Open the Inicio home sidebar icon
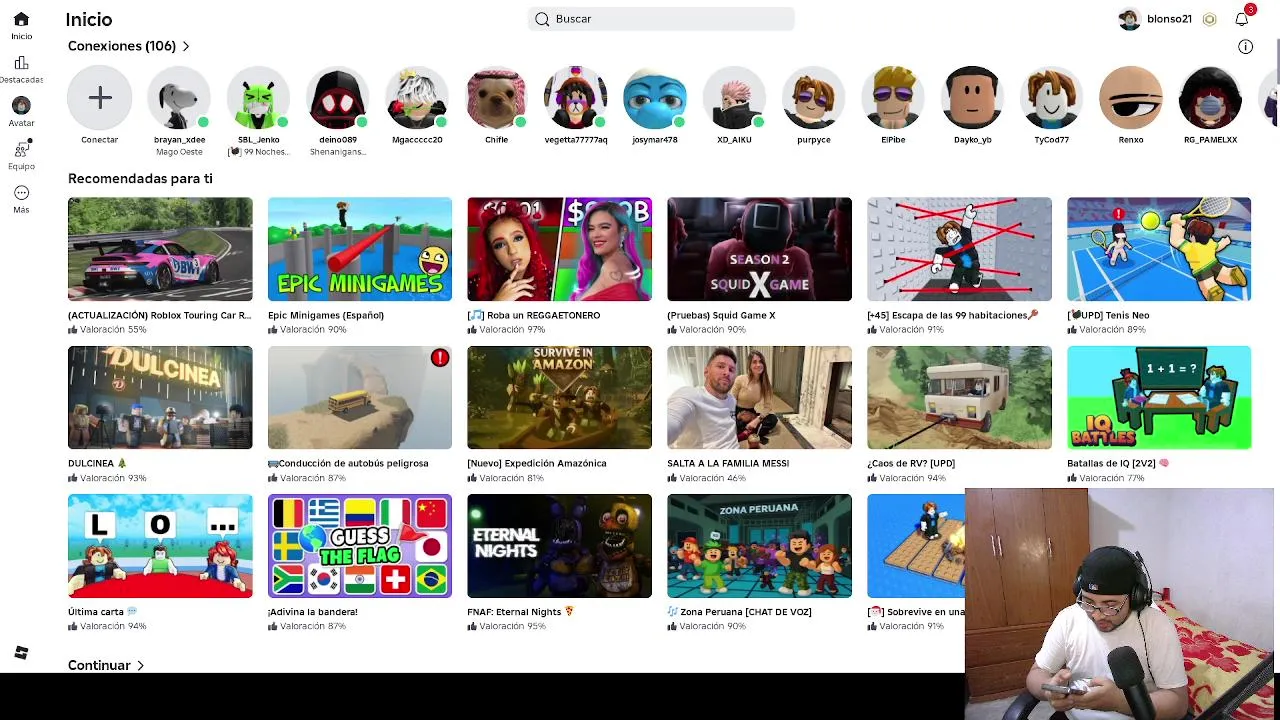Viewport: 1280px width, 720px height. [x=21, y=19]
